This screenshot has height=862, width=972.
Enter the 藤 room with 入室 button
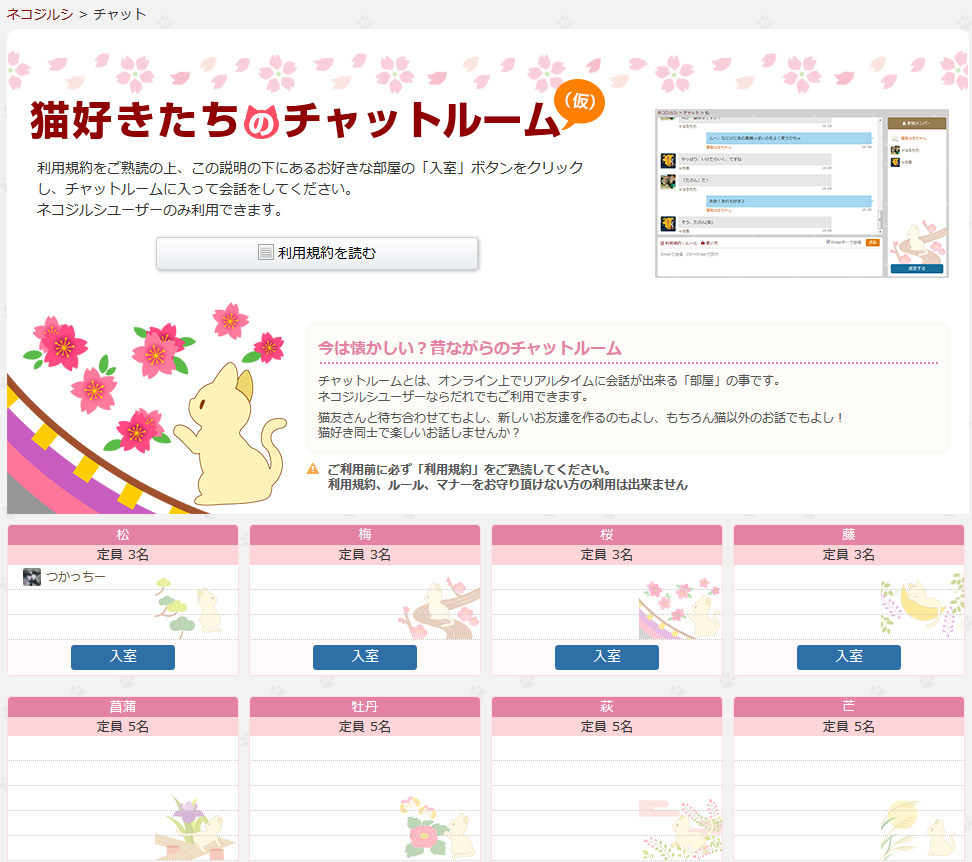849,657
